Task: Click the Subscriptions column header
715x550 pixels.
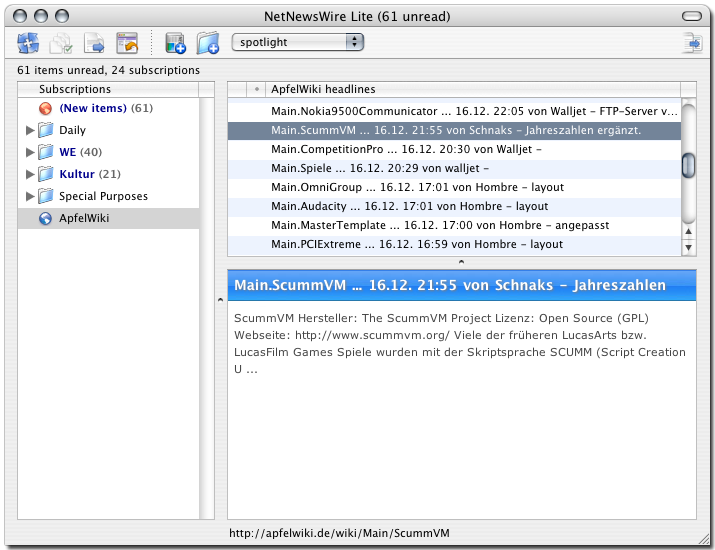Action: point(108,89)
